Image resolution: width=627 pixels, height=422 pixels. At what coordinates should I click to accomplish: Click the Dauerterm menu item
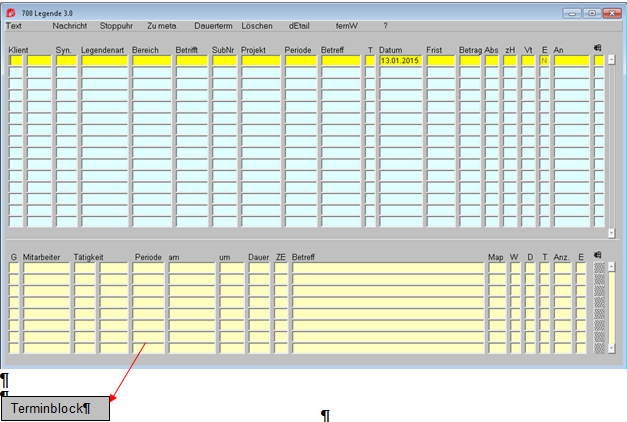pyautogui.click(x=212, y=25)
